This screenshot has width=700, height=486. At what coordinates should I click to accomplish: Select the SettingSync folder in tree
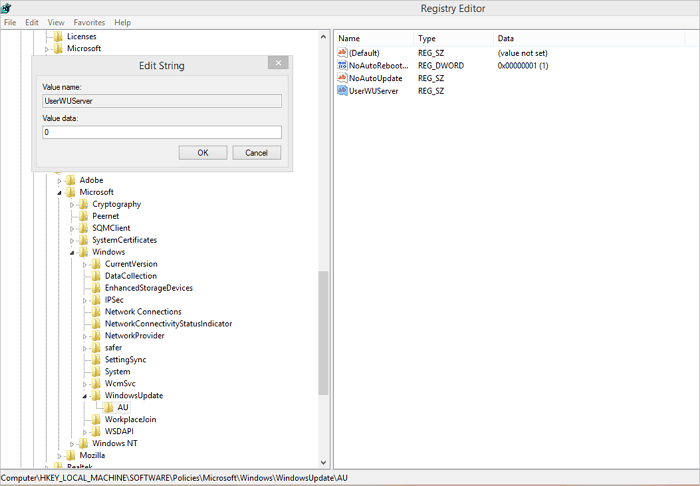tap(125, 360)
